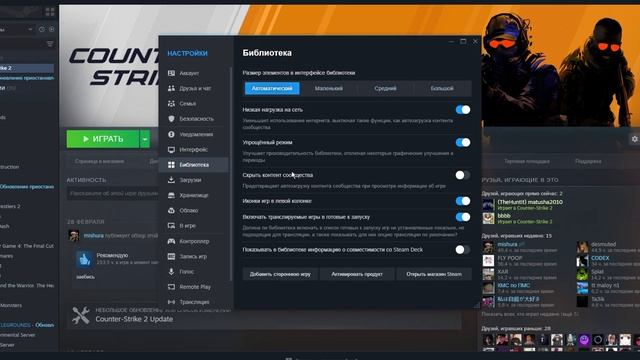
Task: Enable Steam Deck compatibility info switch
Action: 462,249
